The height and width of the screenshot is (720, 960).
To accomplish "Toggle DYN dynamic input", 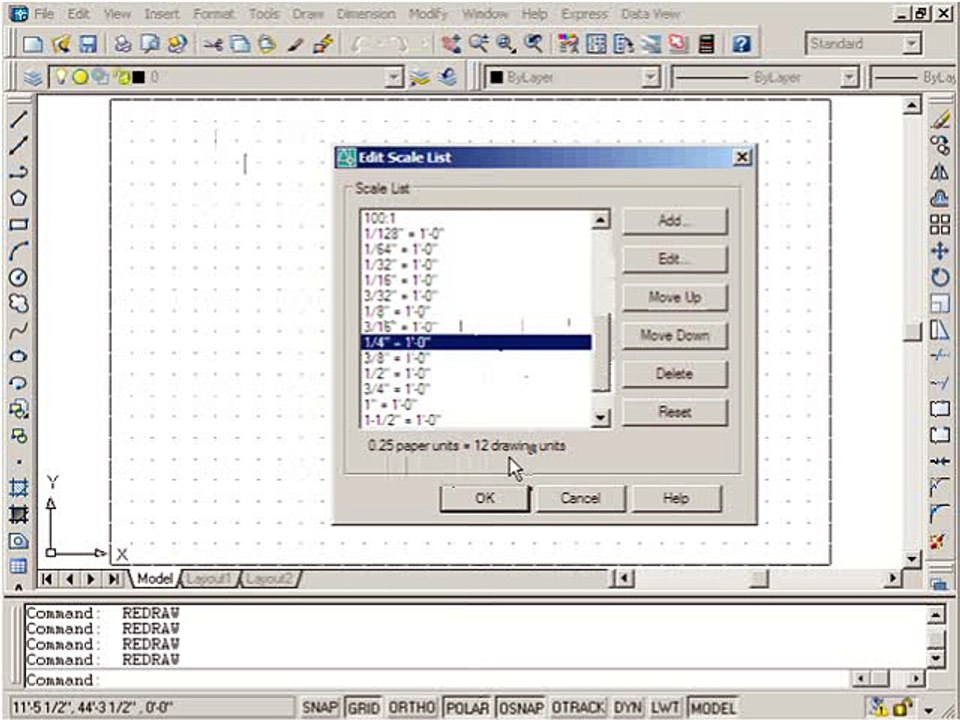I will pyautogui.click(x=627, y=708).
